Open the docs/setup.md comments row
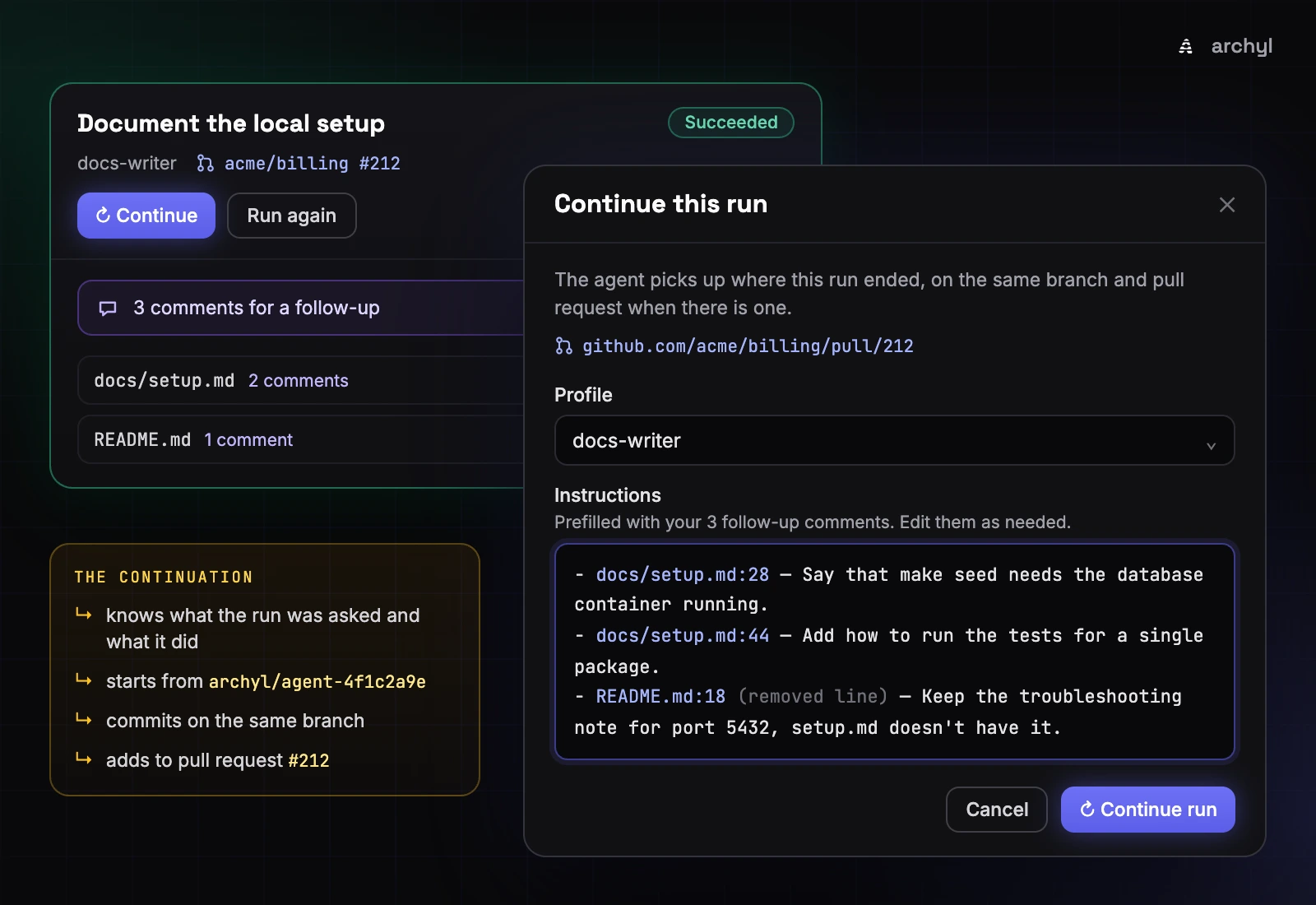This screenshot has width=1316, height=905. click(x=301, y=380)
